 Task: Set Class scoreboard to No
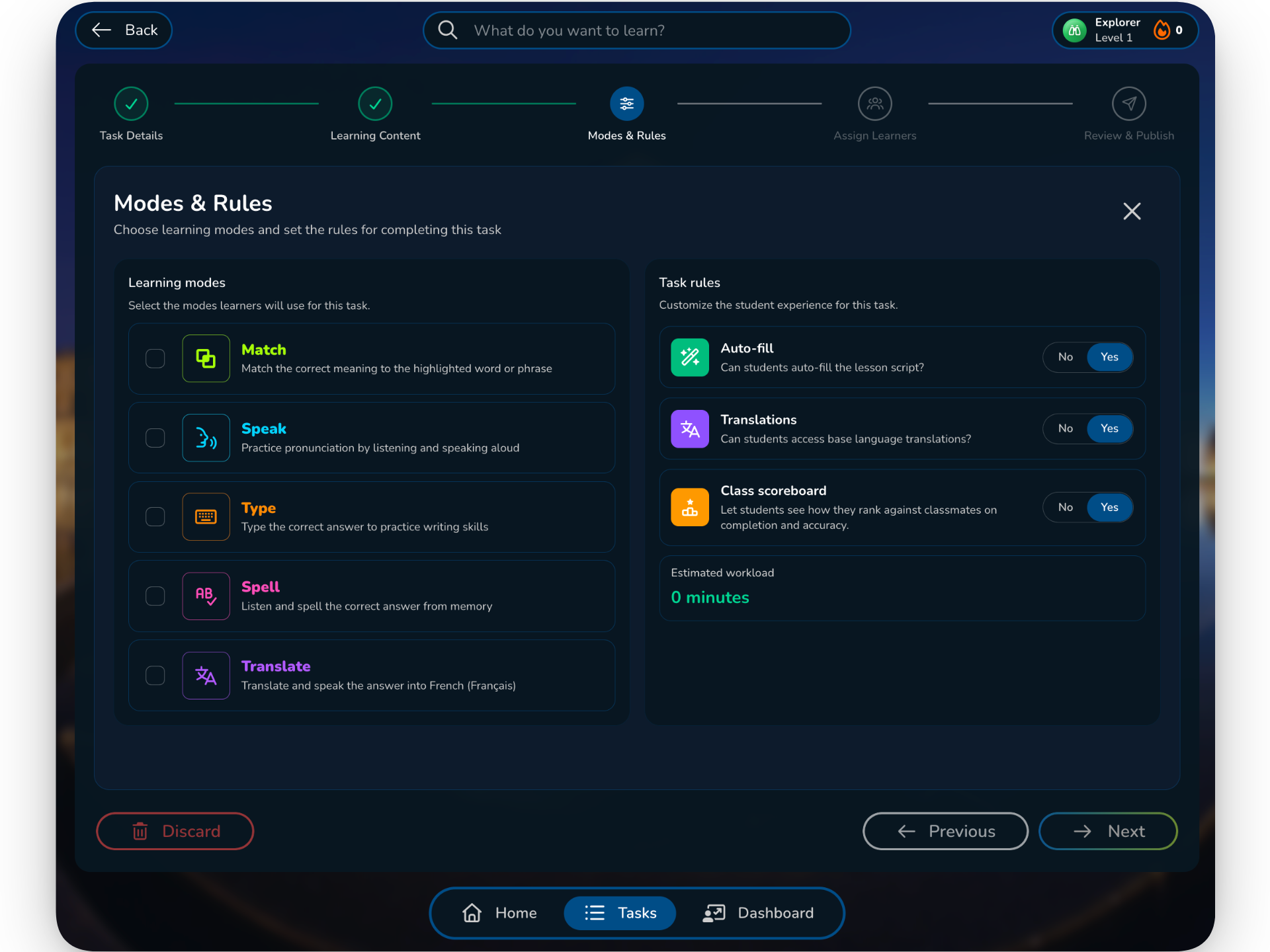(1066, 508)
